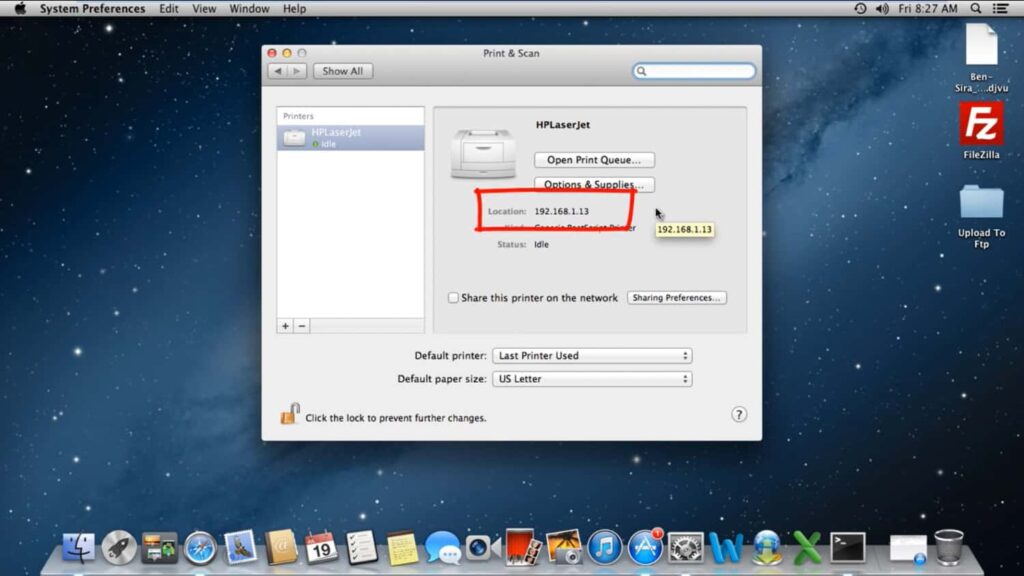Screen dimensions: 1024x576
Task: Open Spotlight search in the menu bar
Action: click(974, 8)
